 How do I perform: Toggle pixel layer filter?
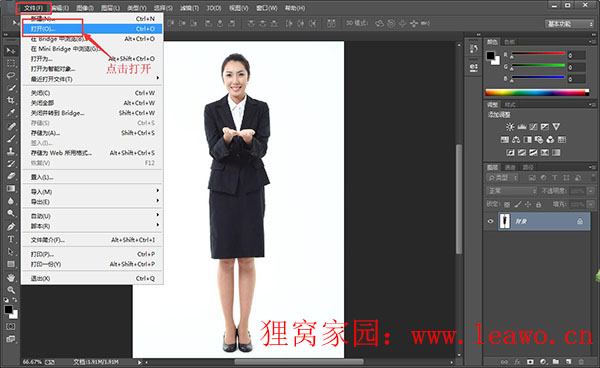(x=532, y=178)
